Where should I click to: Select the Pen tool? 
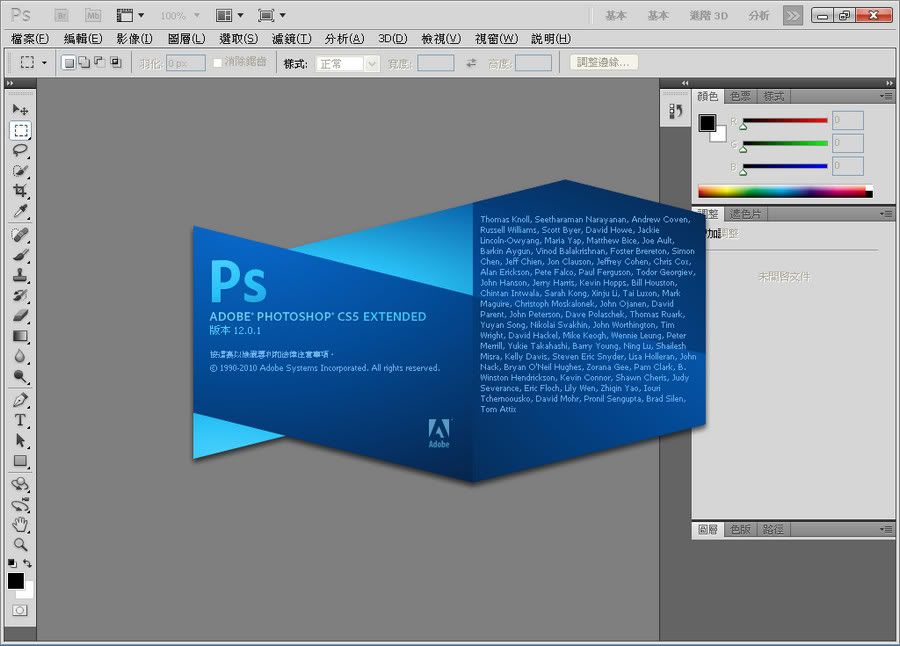click(x=21, y=400)
